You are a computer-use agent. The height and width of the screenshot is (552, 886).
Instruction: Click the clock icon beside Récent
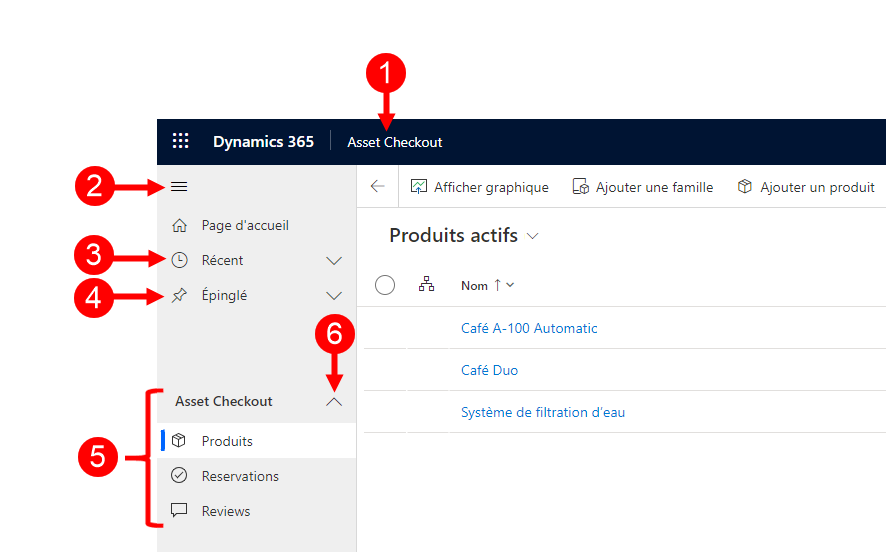point(179,260)
